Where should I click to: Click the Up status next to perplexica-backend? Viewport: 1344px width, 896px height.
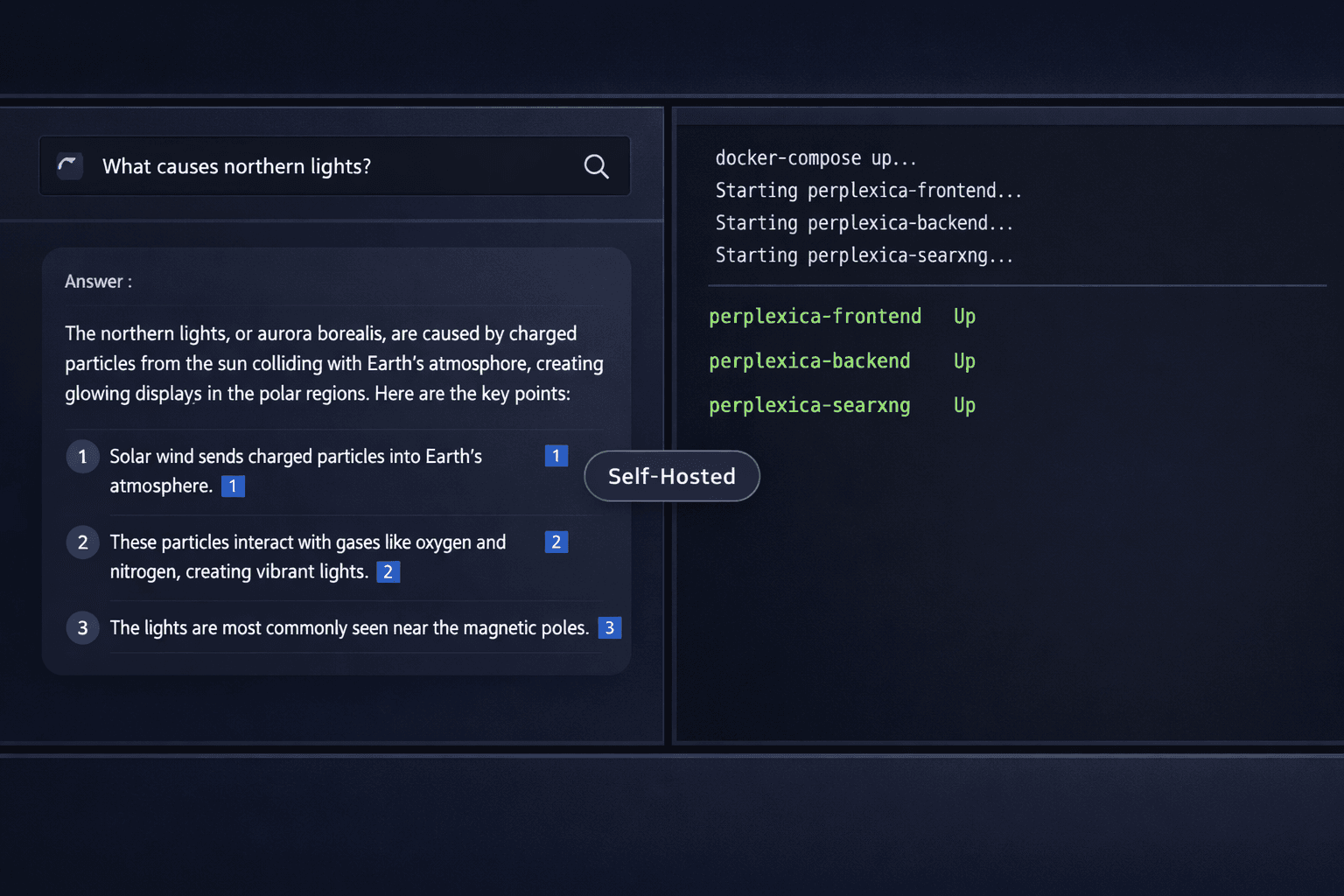coord(963,360)
